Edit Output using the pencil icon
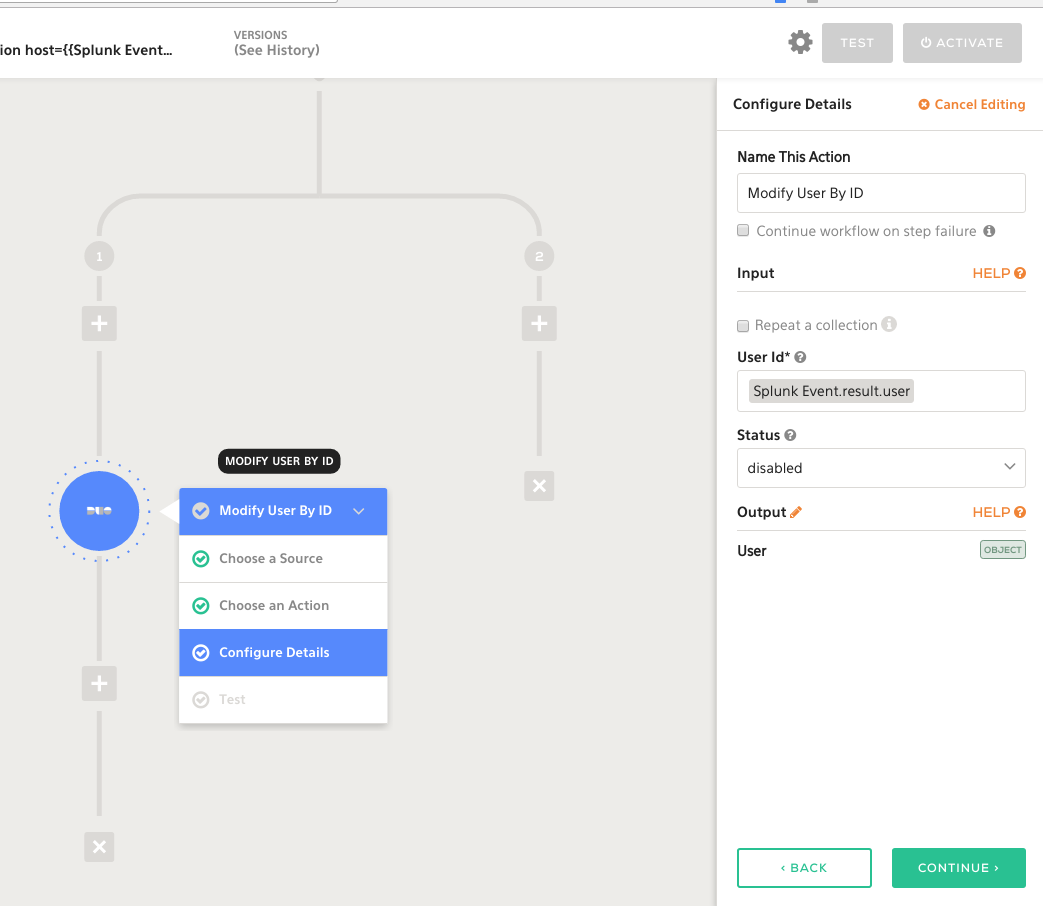 [796, 512]
